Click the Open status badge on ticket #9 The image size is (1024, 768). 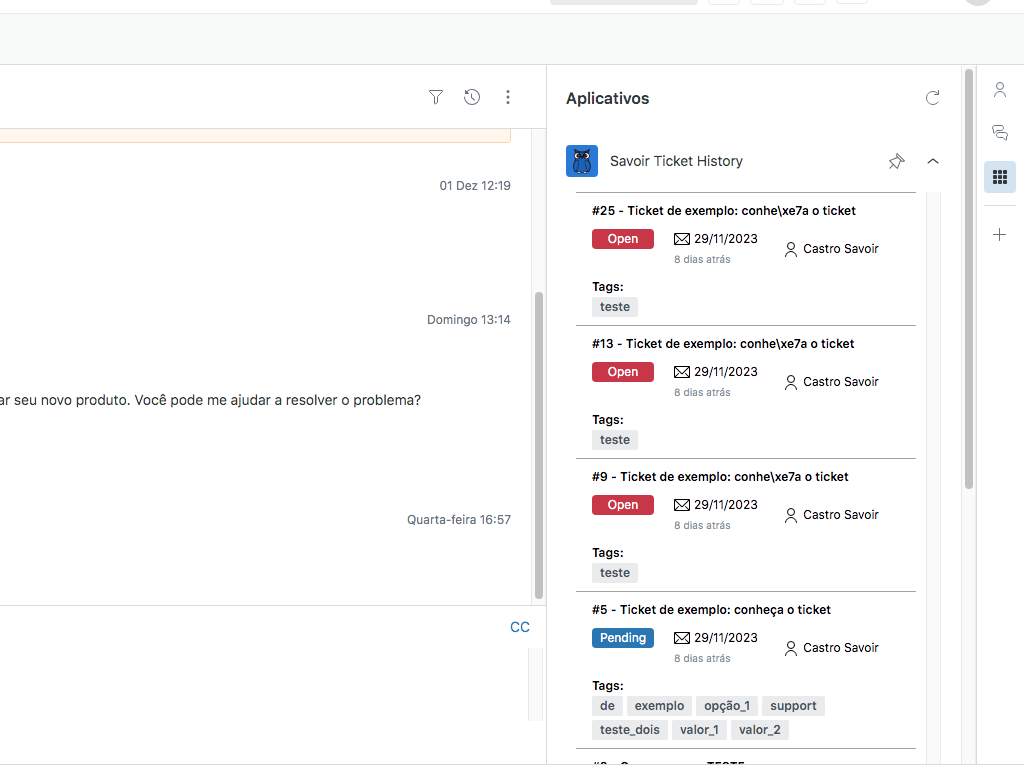[622, 505]
